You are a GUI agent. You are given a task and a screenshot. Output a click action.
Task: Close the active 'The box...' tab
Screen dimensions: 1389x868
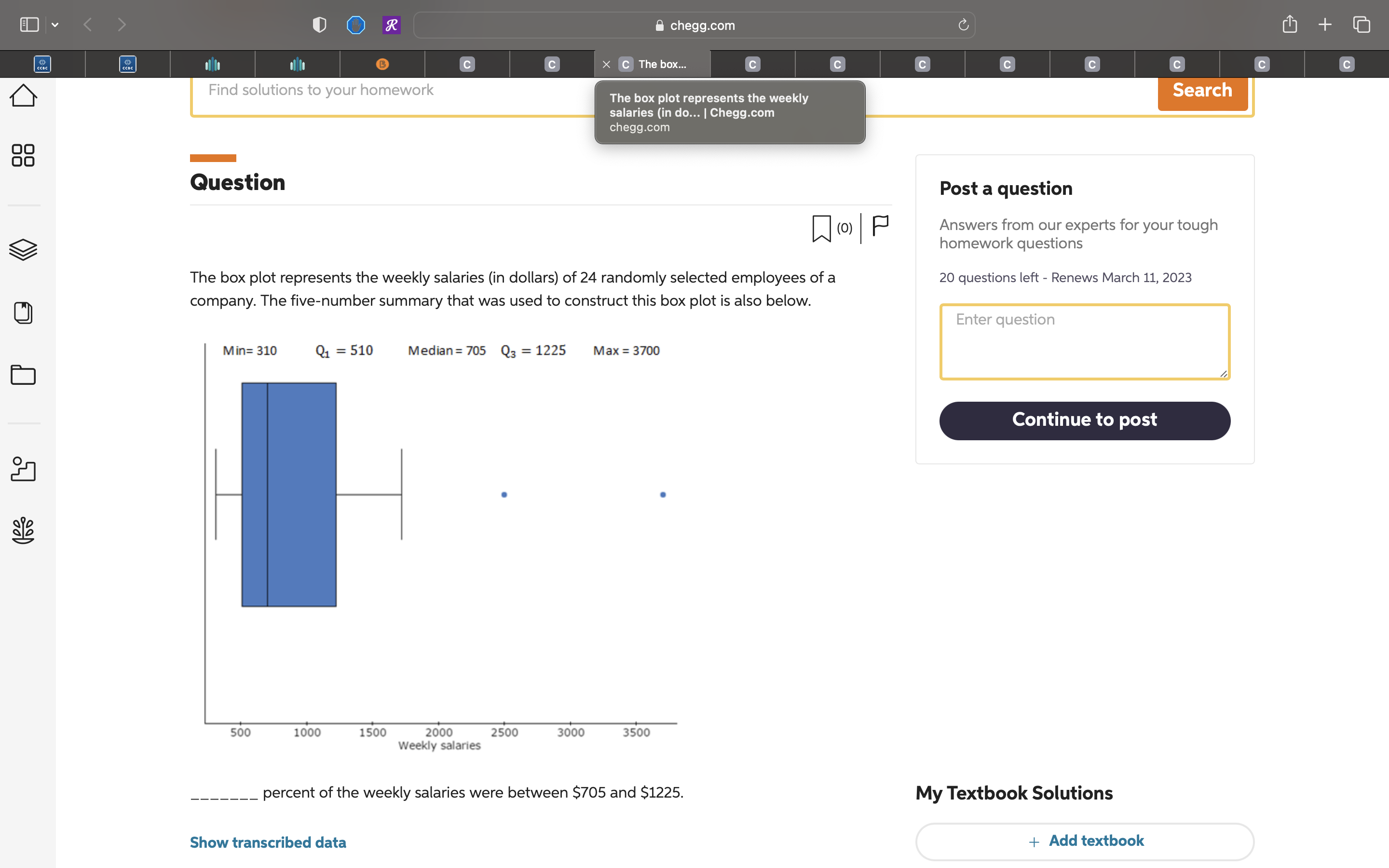coord(606,64)
